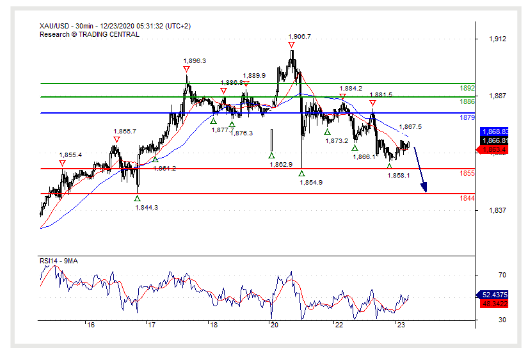Click green triangle marker above 1,873.2
Screen dimensions: 525x360
coord(327,132)
